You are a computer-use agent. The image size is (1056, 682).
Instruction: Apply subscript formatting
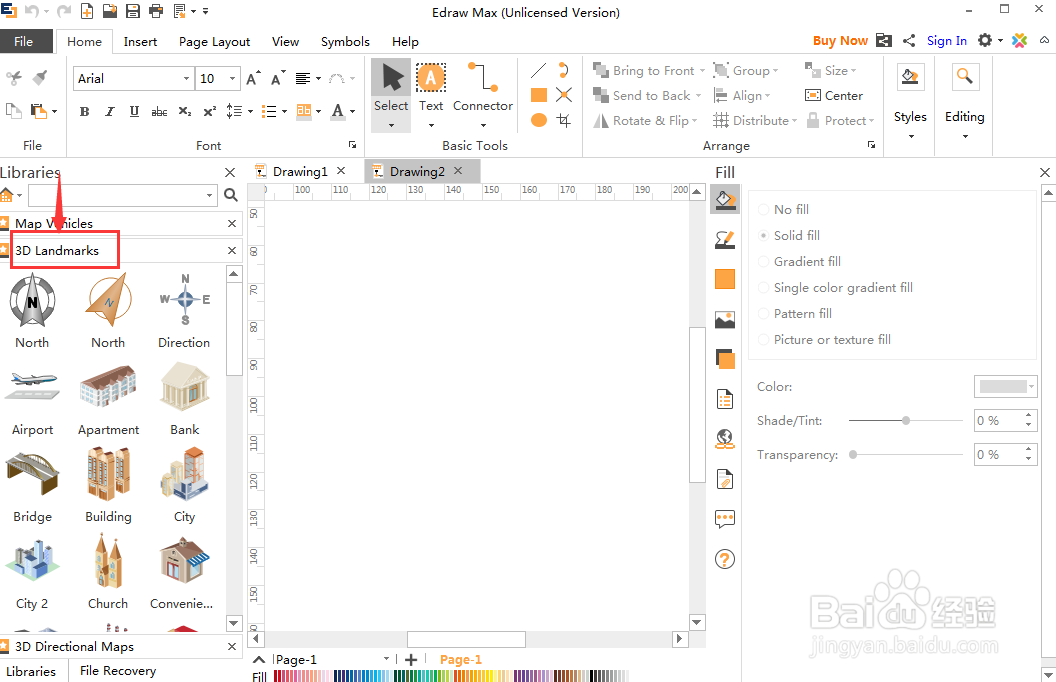(x=185, y=112)
